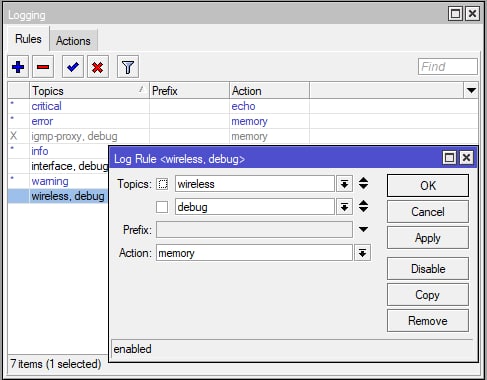Image resolution: width=487 pixels, height=380 pixels.
Task: Click into the Find search field
Action: (x=448, y=67)
